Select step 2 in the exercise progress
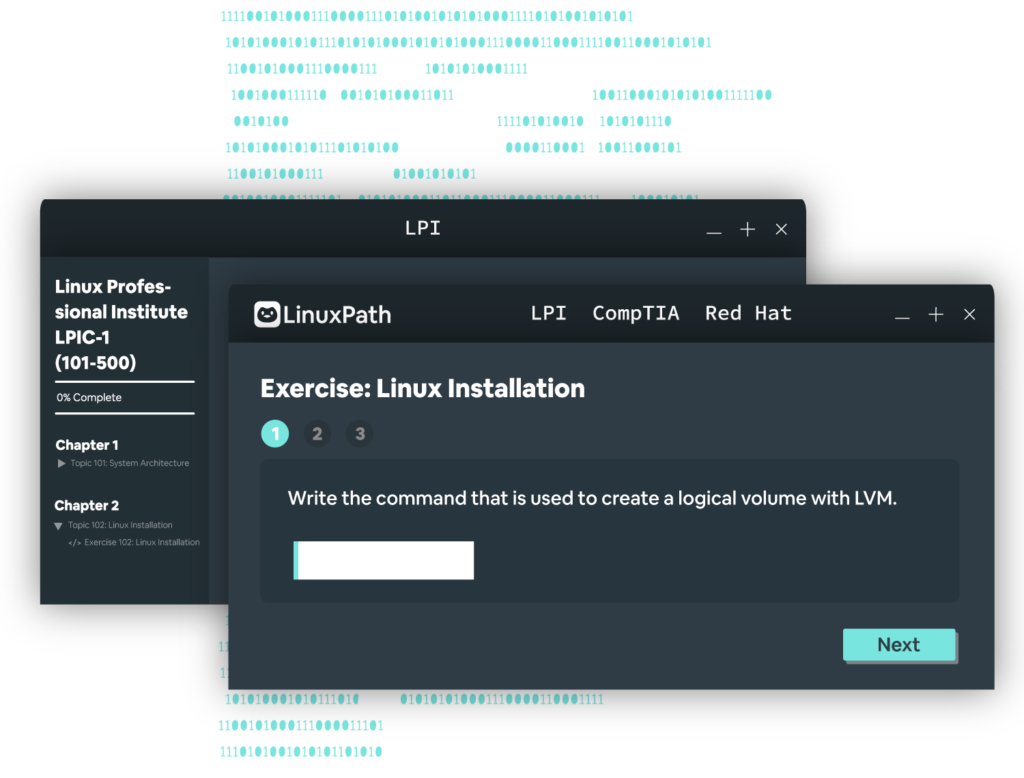1024x778 pixels. 317,434
